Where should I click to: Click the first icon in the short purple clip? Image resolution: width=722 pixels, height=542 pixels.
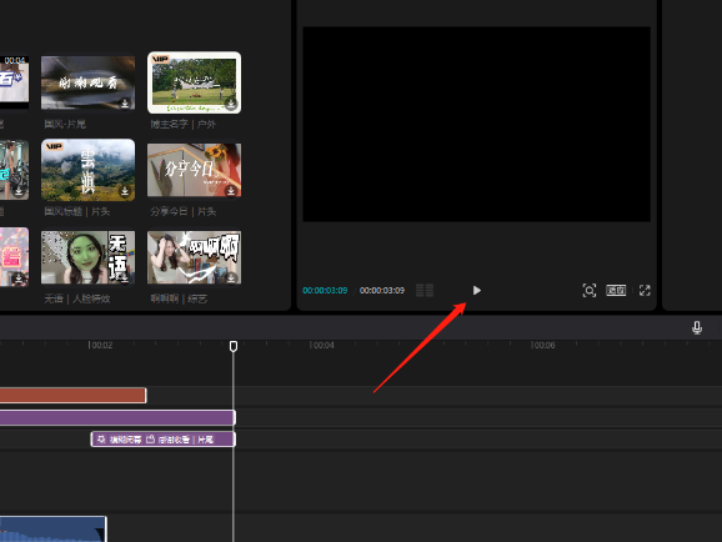[x=101, y=439]
